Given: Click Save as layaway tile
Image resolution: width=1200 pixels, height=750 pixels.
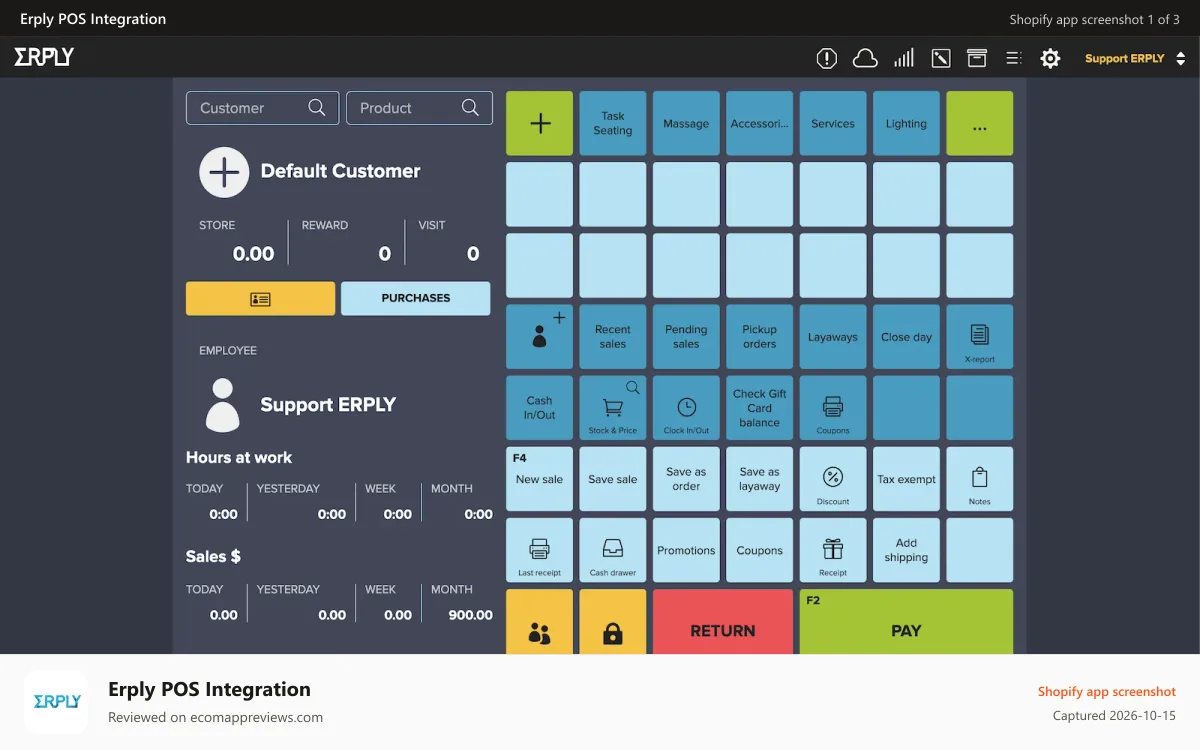Looking at the screenshot, I should pyautogui.click(x=760, y=479).
